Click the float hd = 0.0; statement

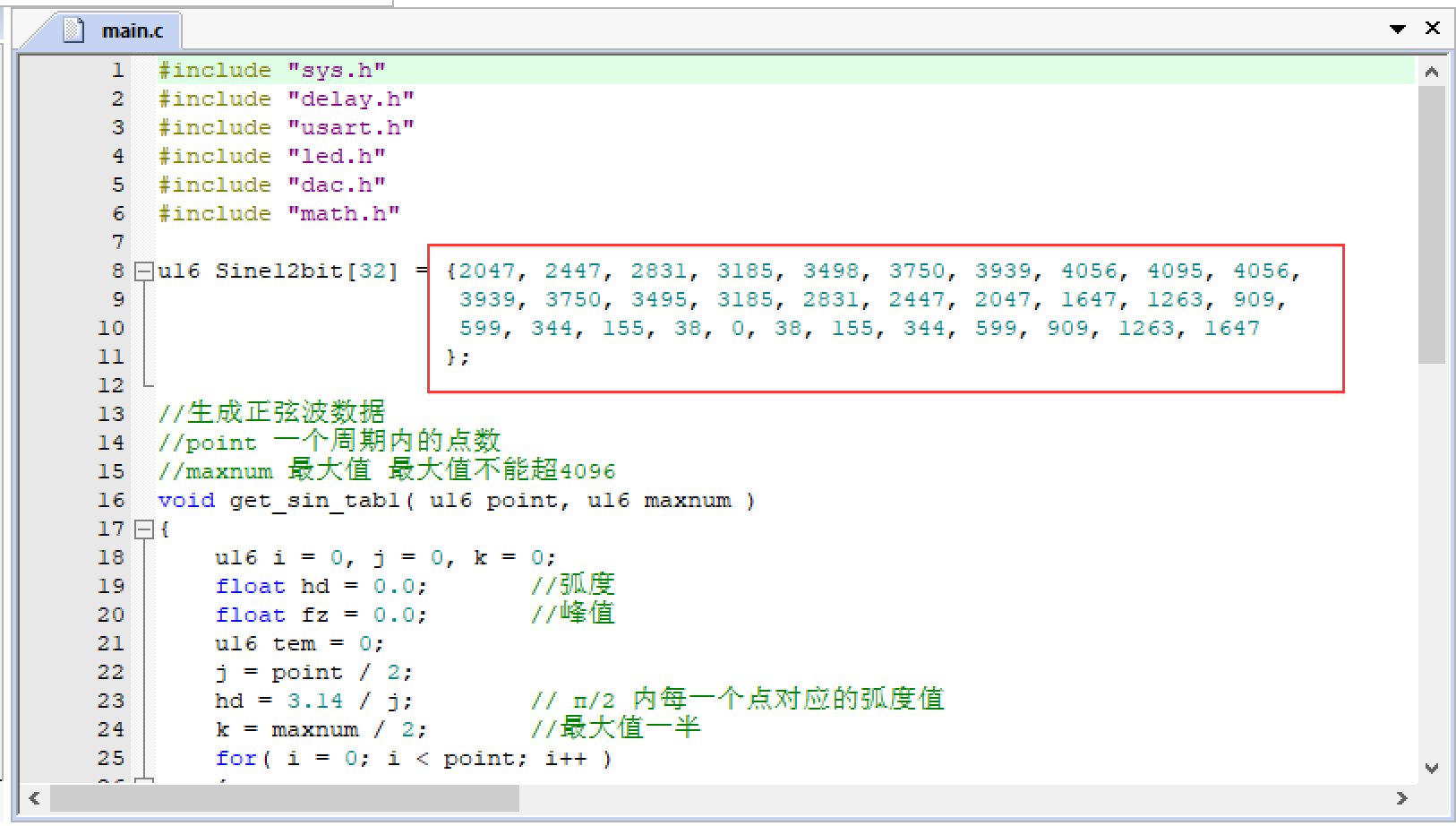tap(321, 586)
